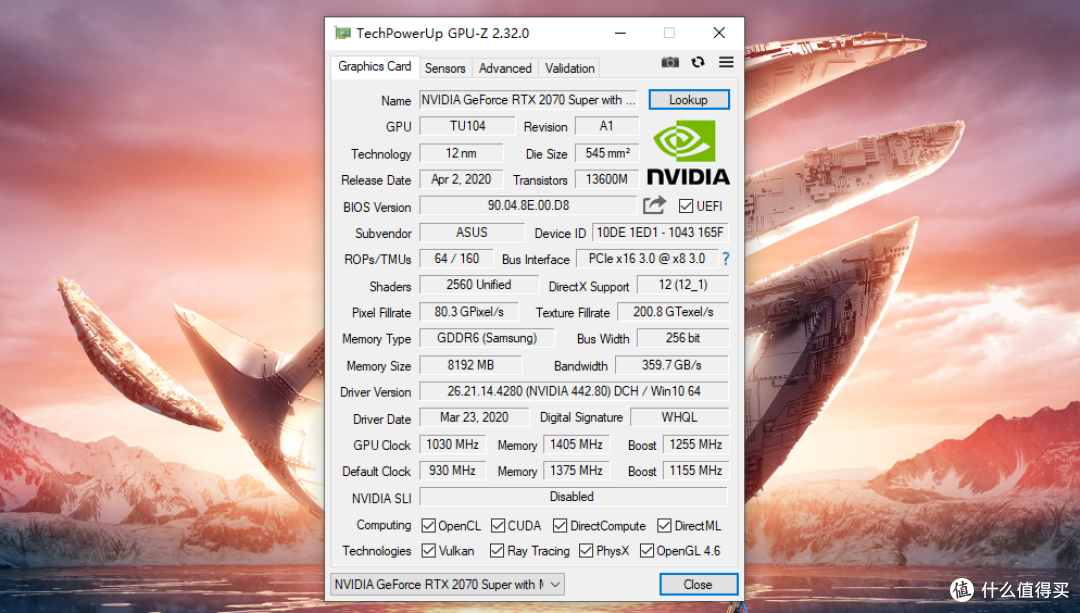Take a screenshot with the camera icon
This screenshot has height=613, width=1080.
click(x=670, y=62)
